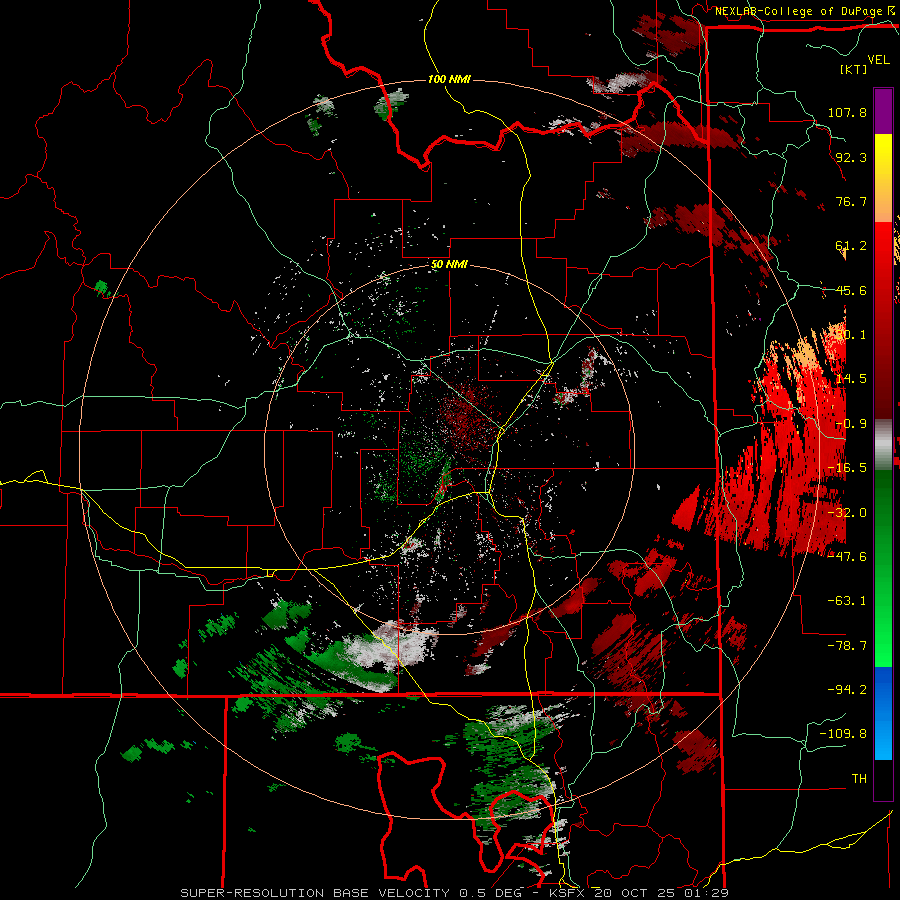Click the 50 NMI range ring label
The image size is (900, 900).
[449, 265]
